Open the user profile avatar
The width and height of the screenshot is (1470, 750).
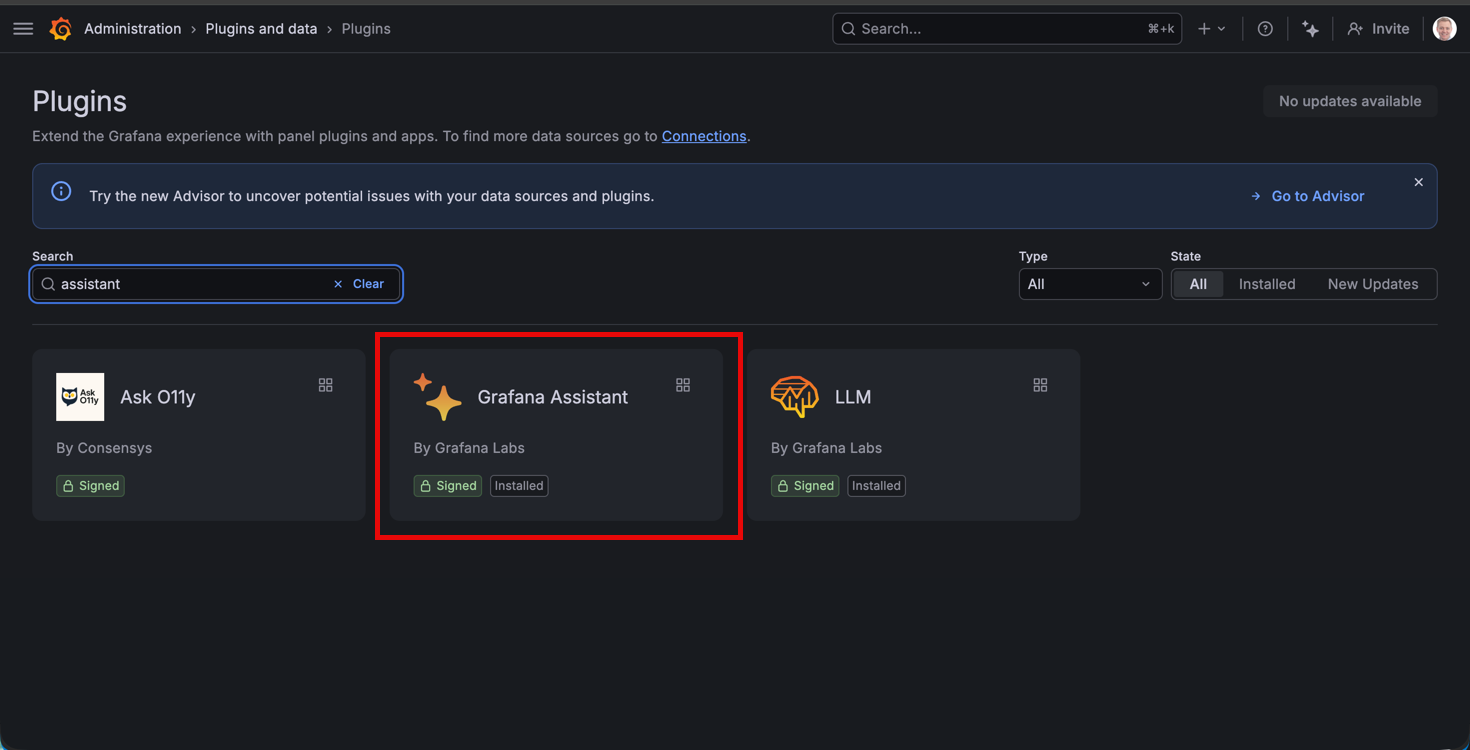[x=1444, y=29]
